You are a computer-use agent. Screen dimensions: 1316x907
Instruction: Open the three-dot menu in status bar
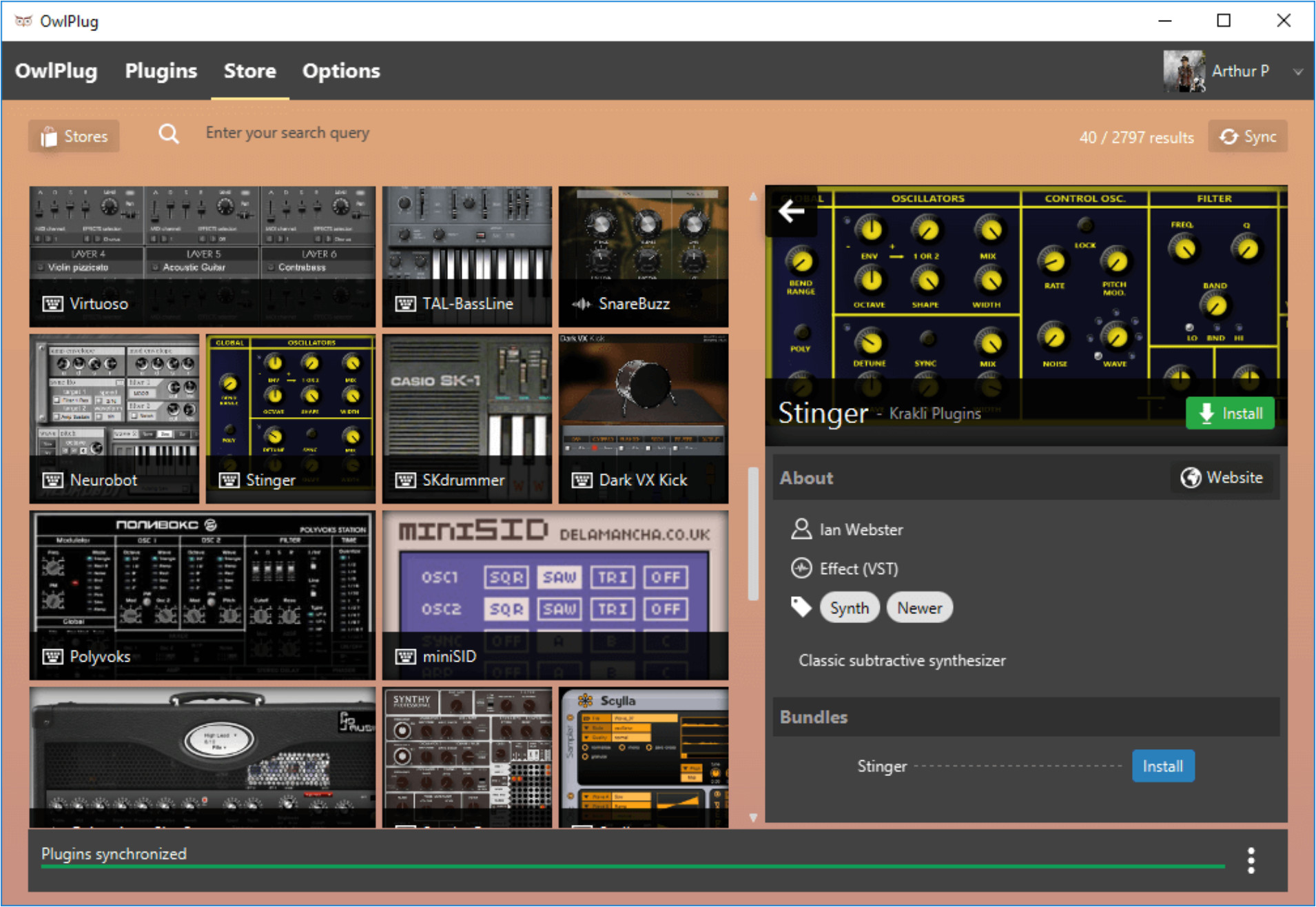click(x=1251, y=861)
